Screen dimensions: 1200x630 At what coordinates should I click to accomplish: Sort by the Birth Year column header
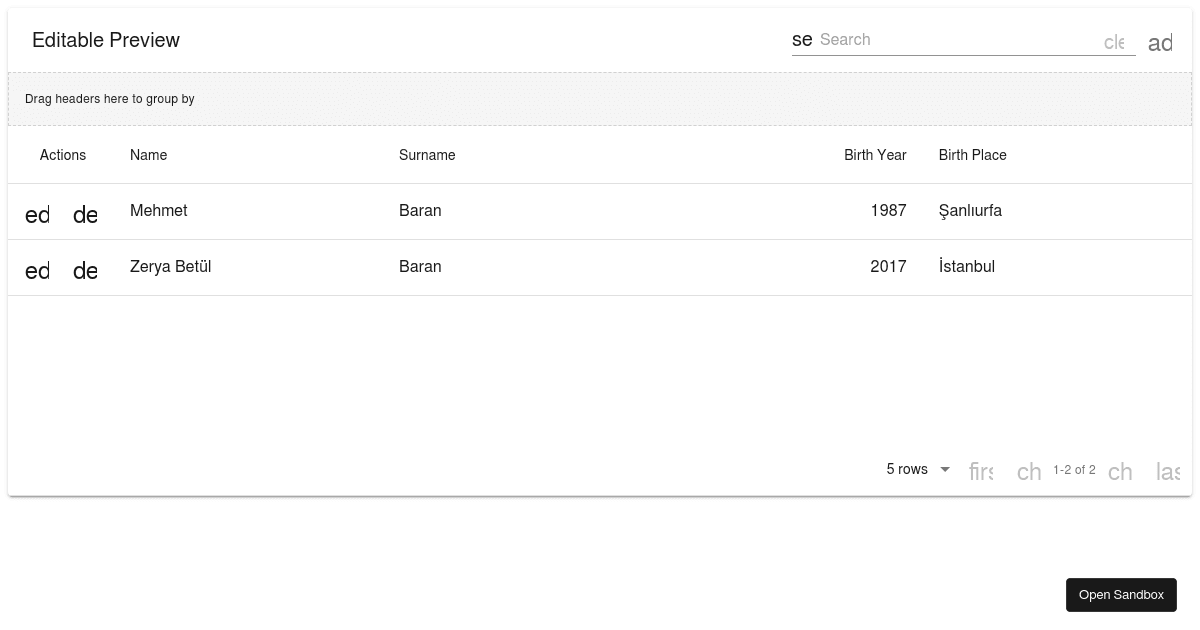874,155
